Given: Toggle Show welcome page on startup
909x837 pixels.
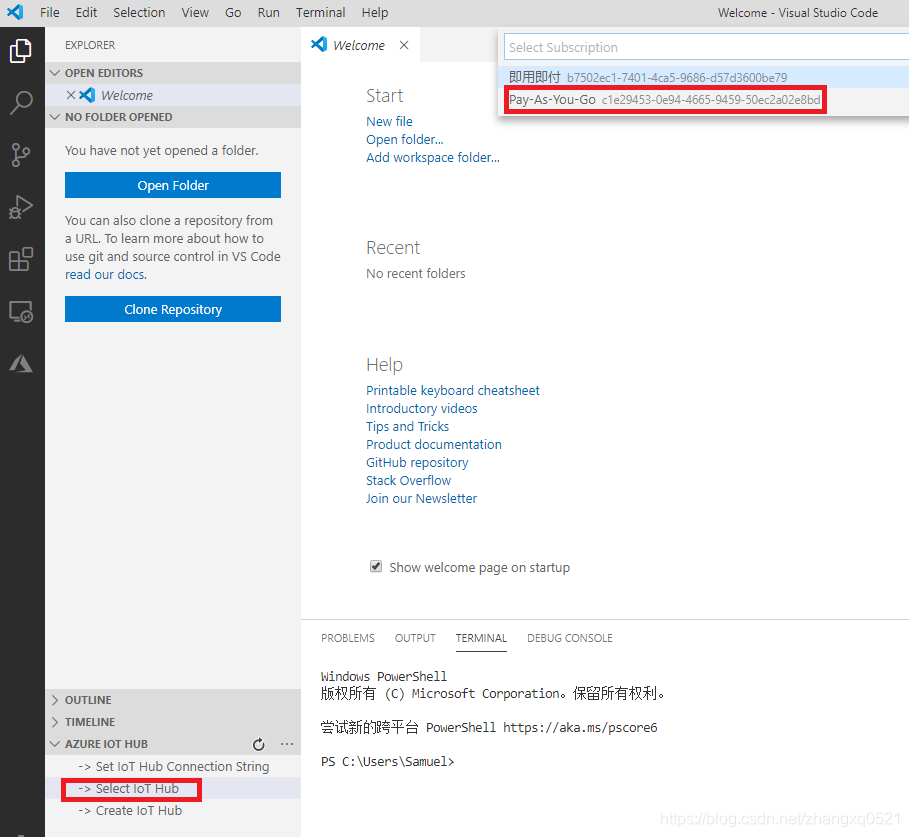Looking at the screenshot, I should [x=376, y=566].
